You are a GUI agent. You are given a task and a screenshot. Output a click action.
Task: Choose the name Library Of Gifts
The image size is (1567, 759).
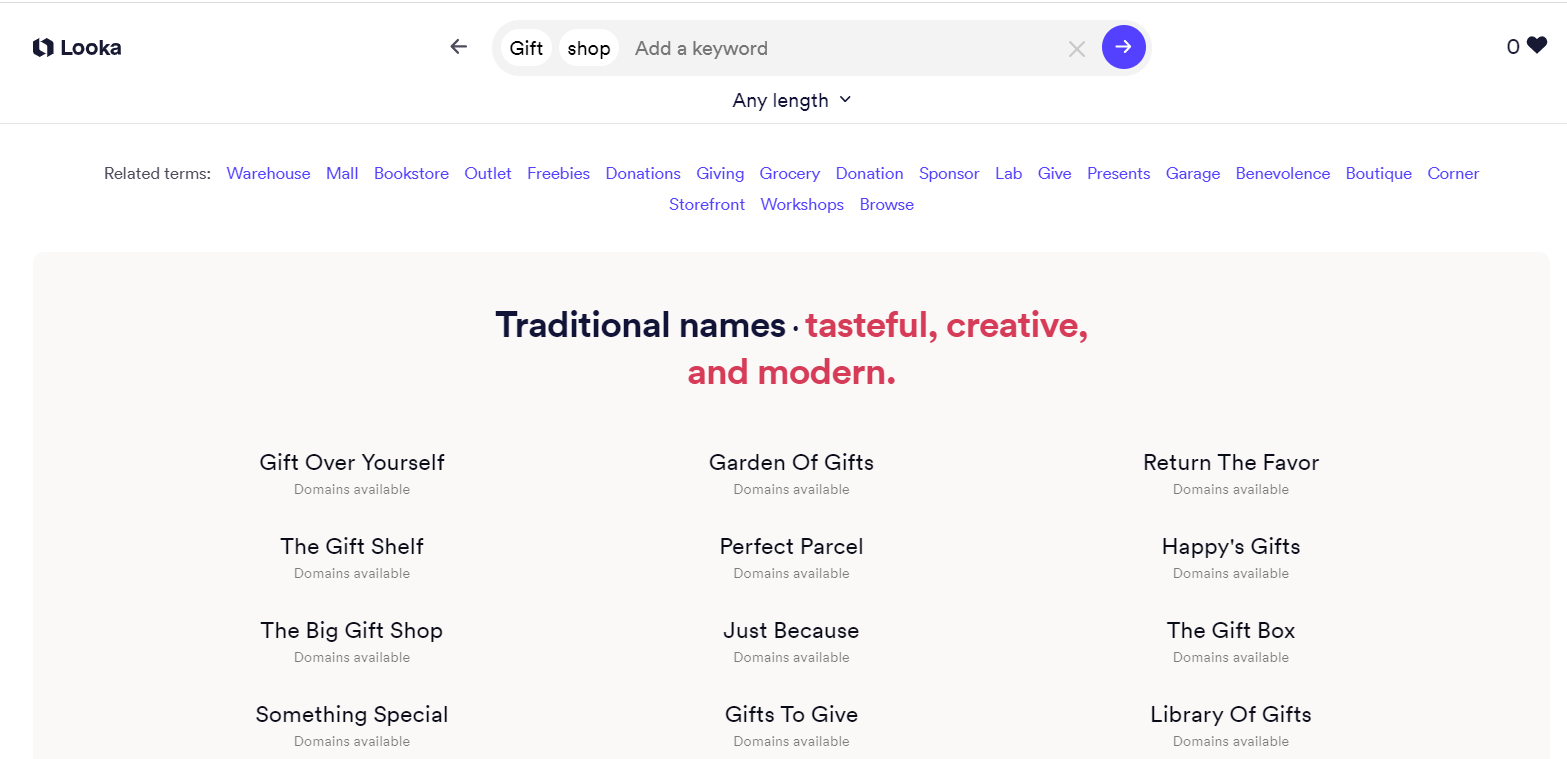(x=1231, y=714)
